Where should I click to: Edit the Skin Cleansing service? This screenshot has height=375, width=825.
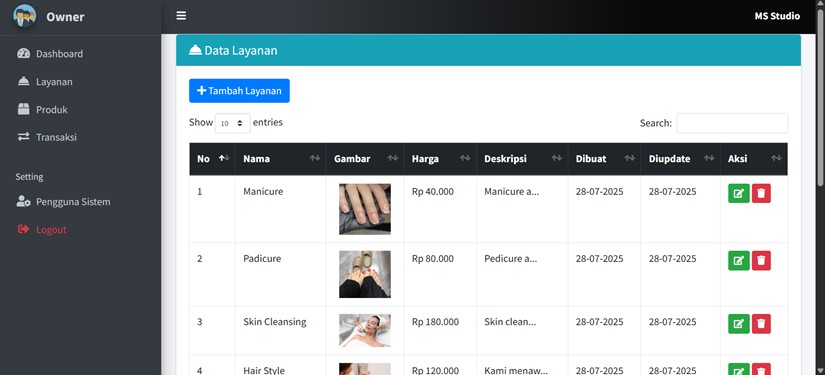739,323
